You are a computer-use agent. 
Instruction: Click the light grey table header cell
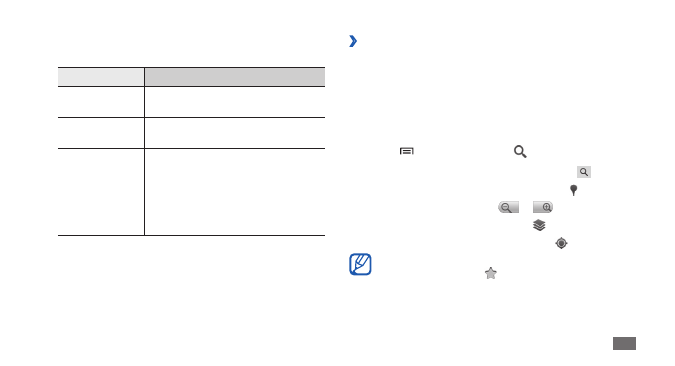pyautogui.click(x=101, y=77)
